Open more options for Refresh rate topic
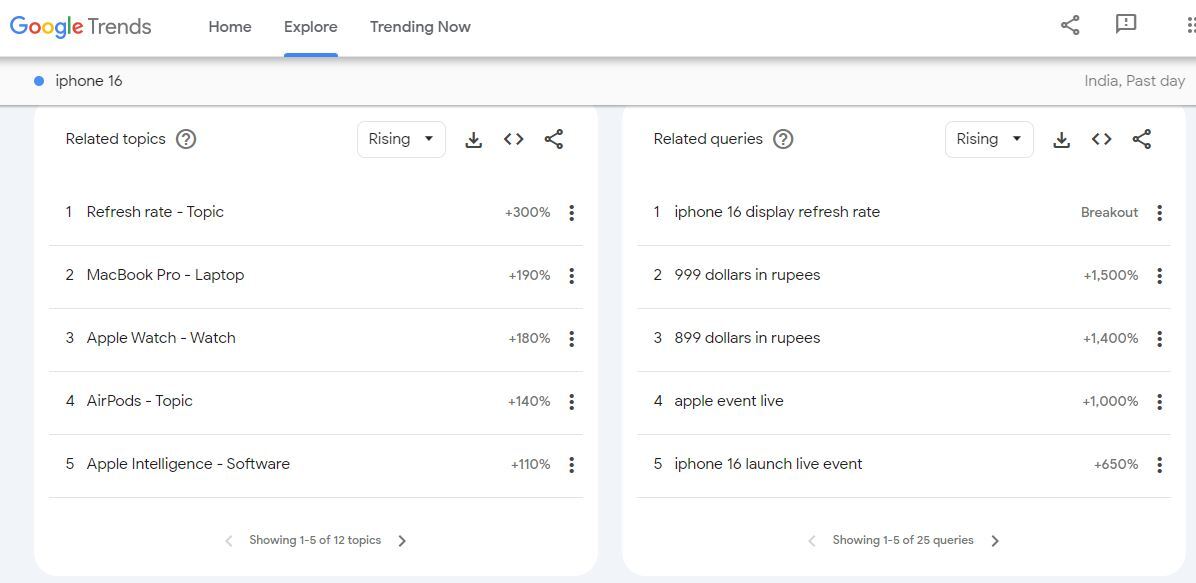The width and height of the screenshot is (1196, 583). [571, 213]
